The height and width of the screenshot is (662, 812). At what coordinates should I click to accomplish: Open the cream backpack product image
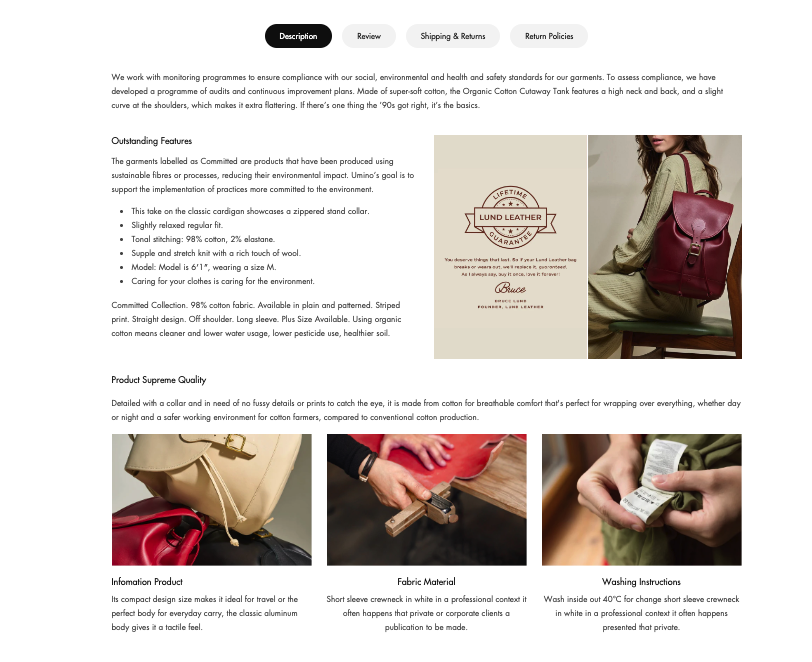tap(212, 500)
